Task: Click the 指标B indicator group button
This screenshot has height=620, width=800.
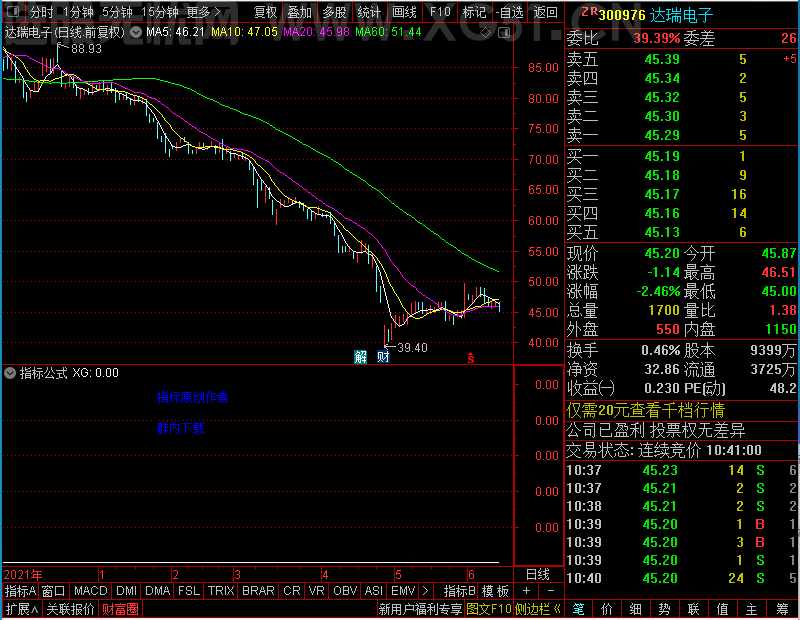Action: [x=460, y=591]
